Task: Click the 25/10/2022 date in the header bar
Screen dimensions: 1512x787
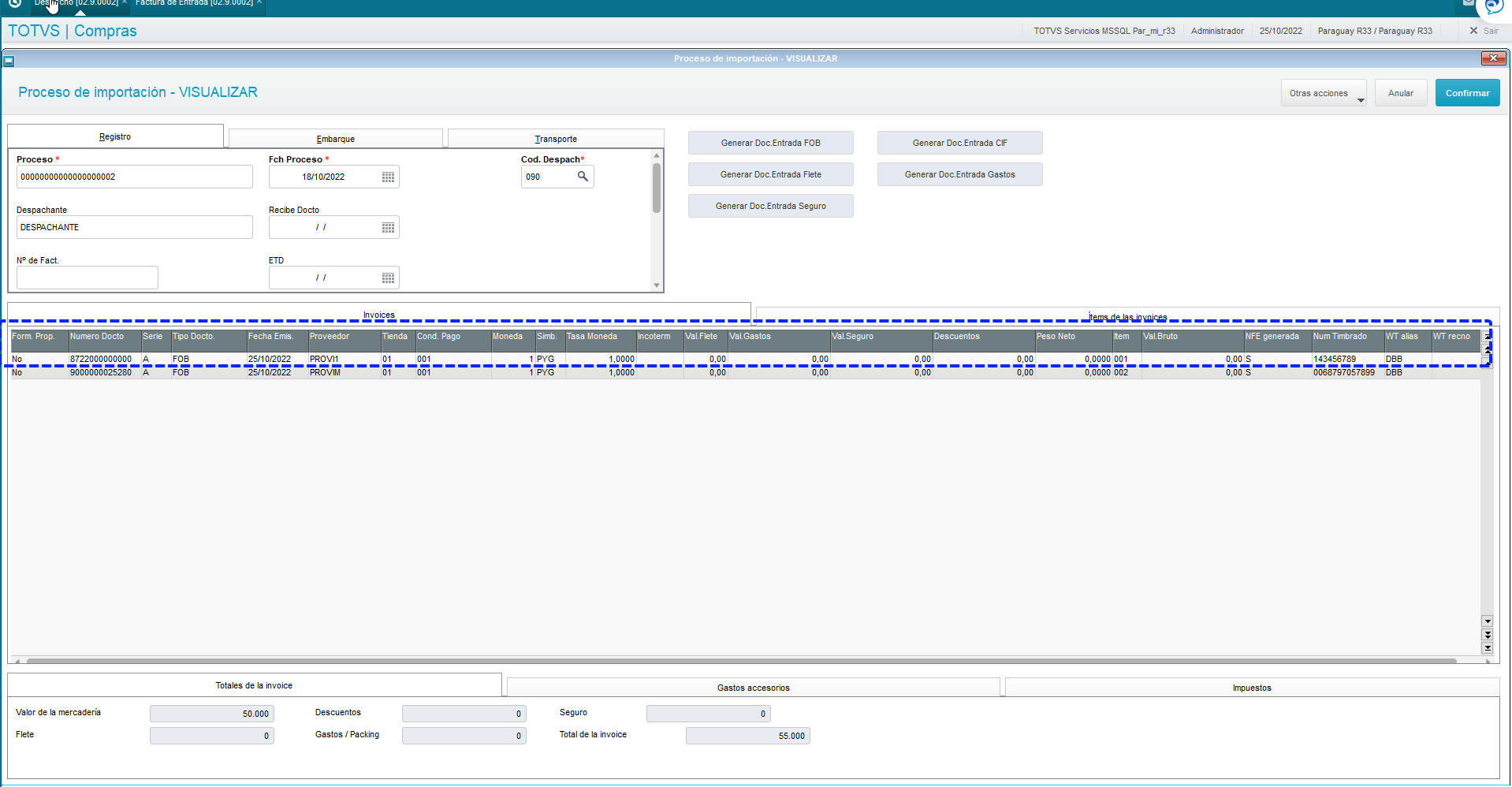Action: tap(1280, 31)
